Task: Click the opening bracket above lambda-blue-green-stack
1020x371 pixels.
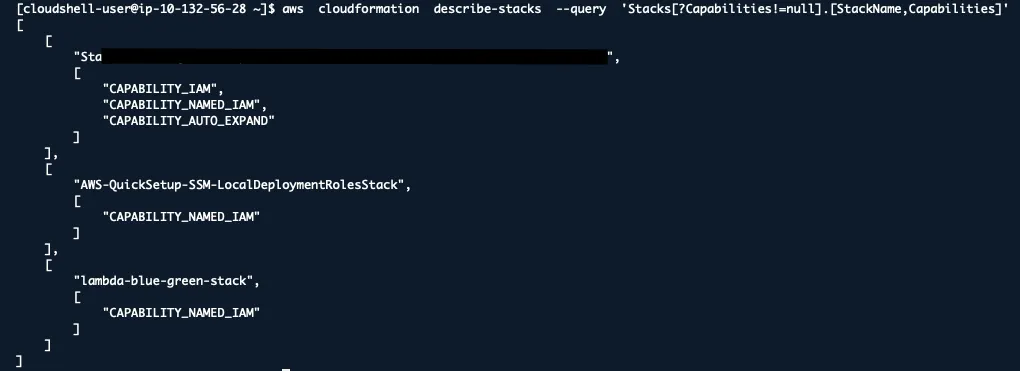Action: coord(49,265)
